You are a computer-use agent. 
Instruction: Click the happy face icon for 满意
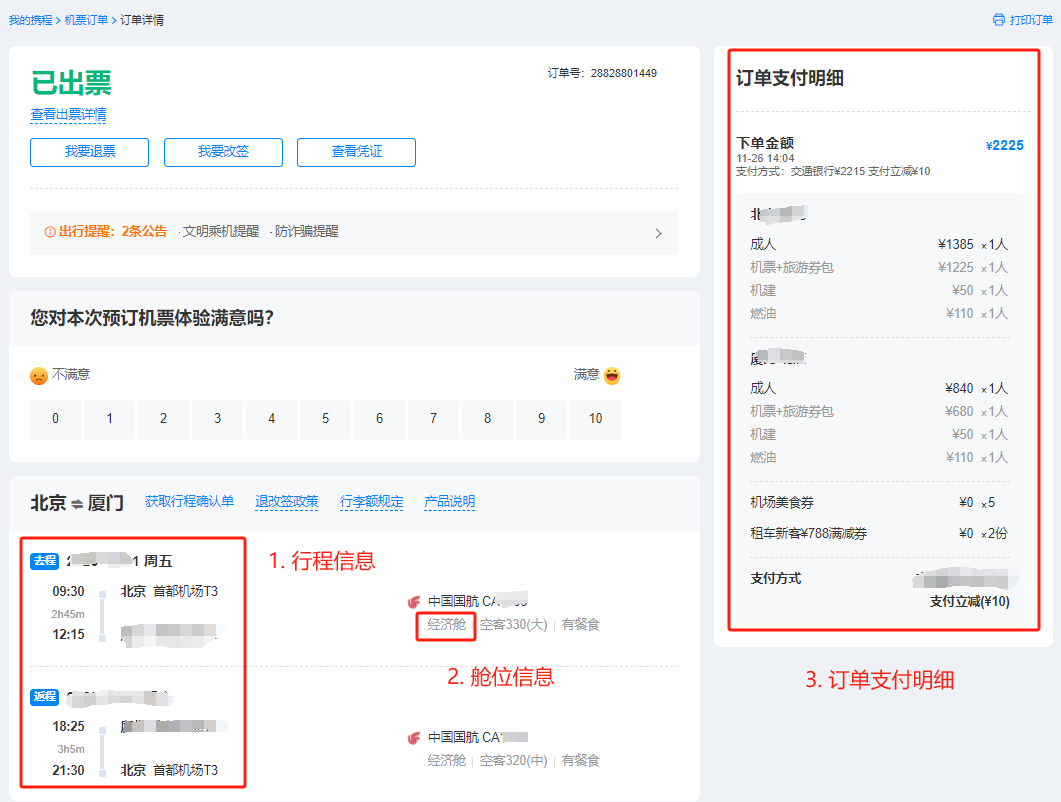pos(612,376)
